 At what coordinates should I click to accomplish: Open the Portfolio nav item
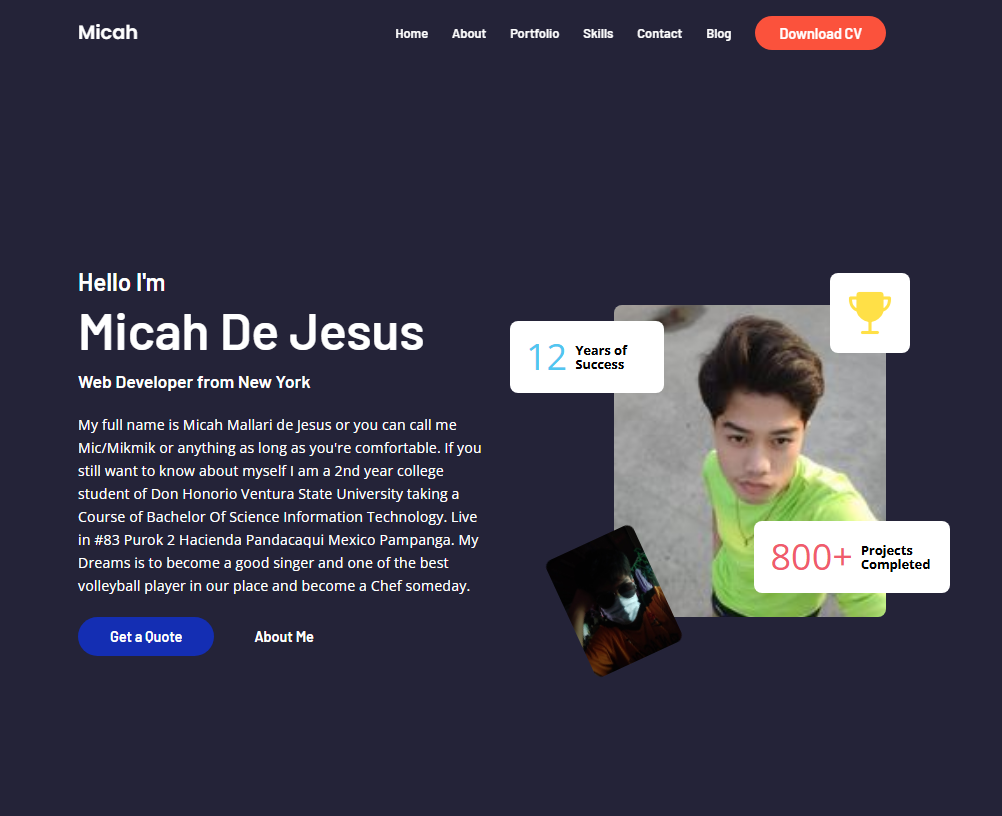(534, 34)
